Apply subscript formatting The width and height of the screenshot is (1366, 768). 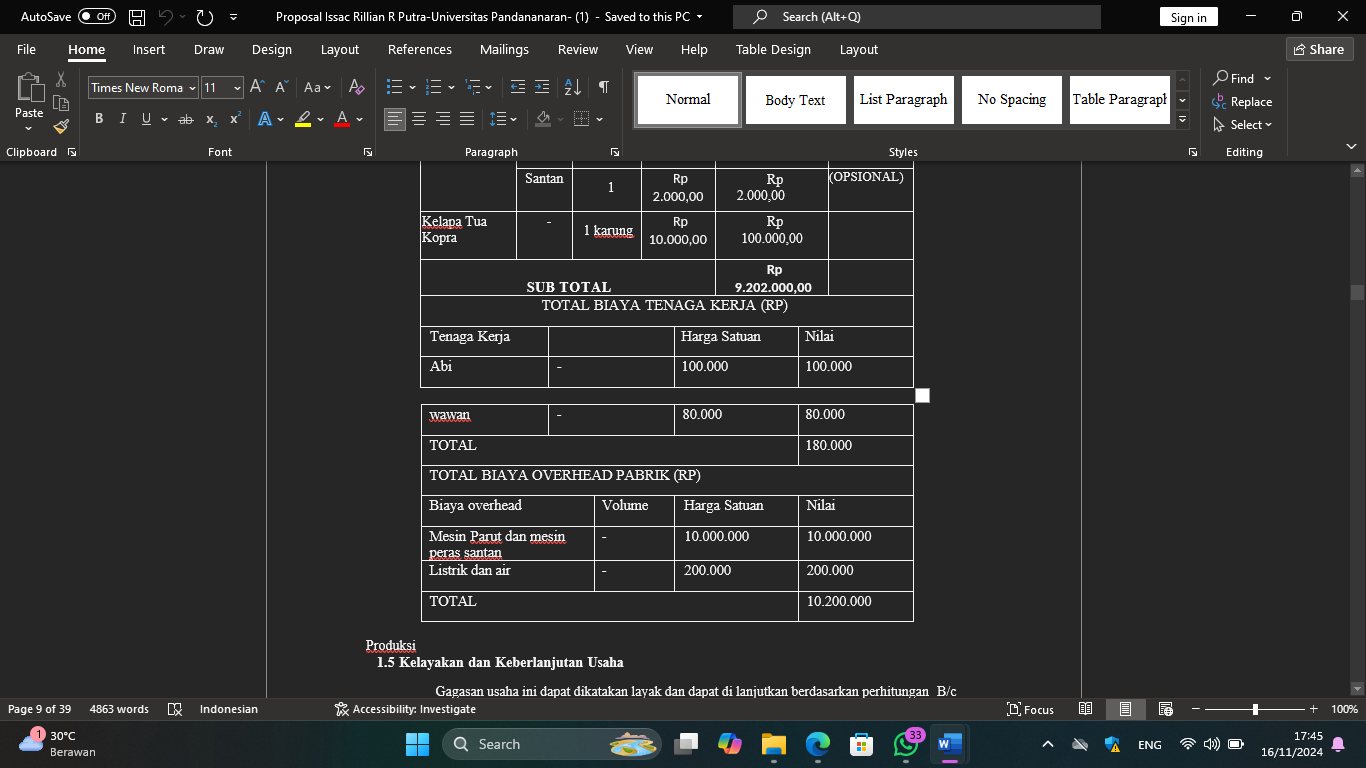[211, 119]
